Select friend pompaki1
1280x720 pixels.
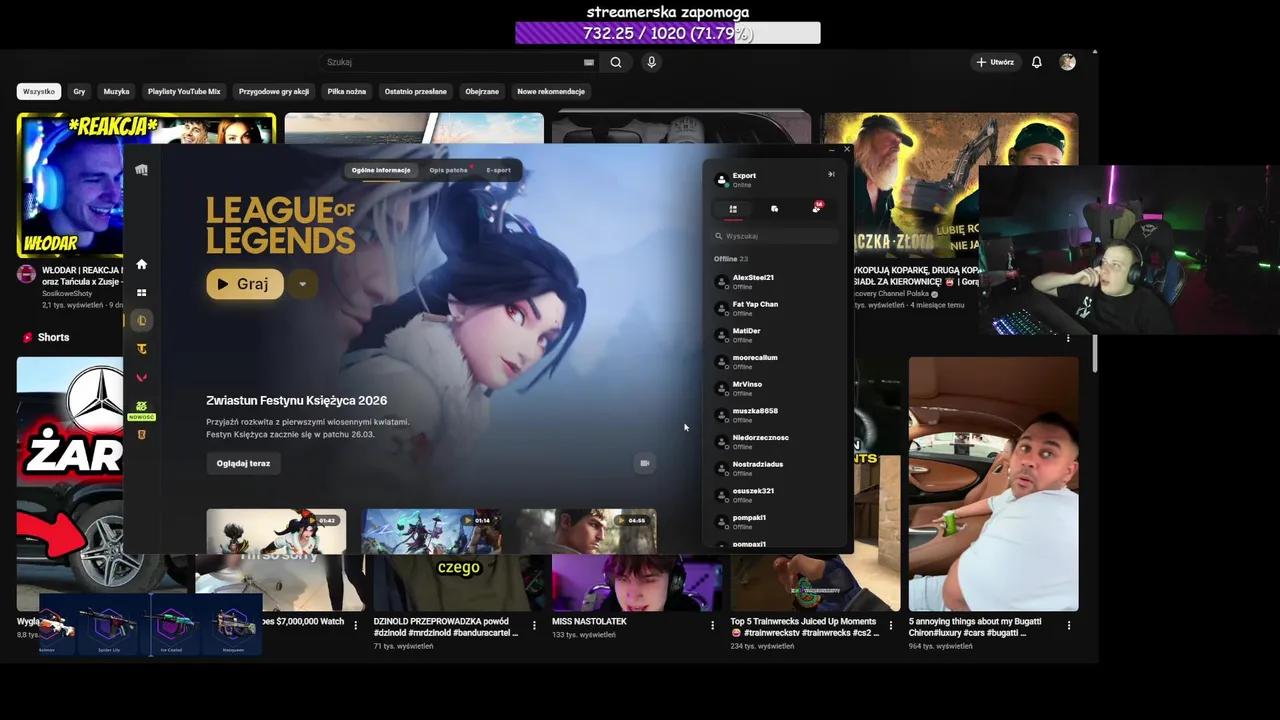click(x=776, y=522)
